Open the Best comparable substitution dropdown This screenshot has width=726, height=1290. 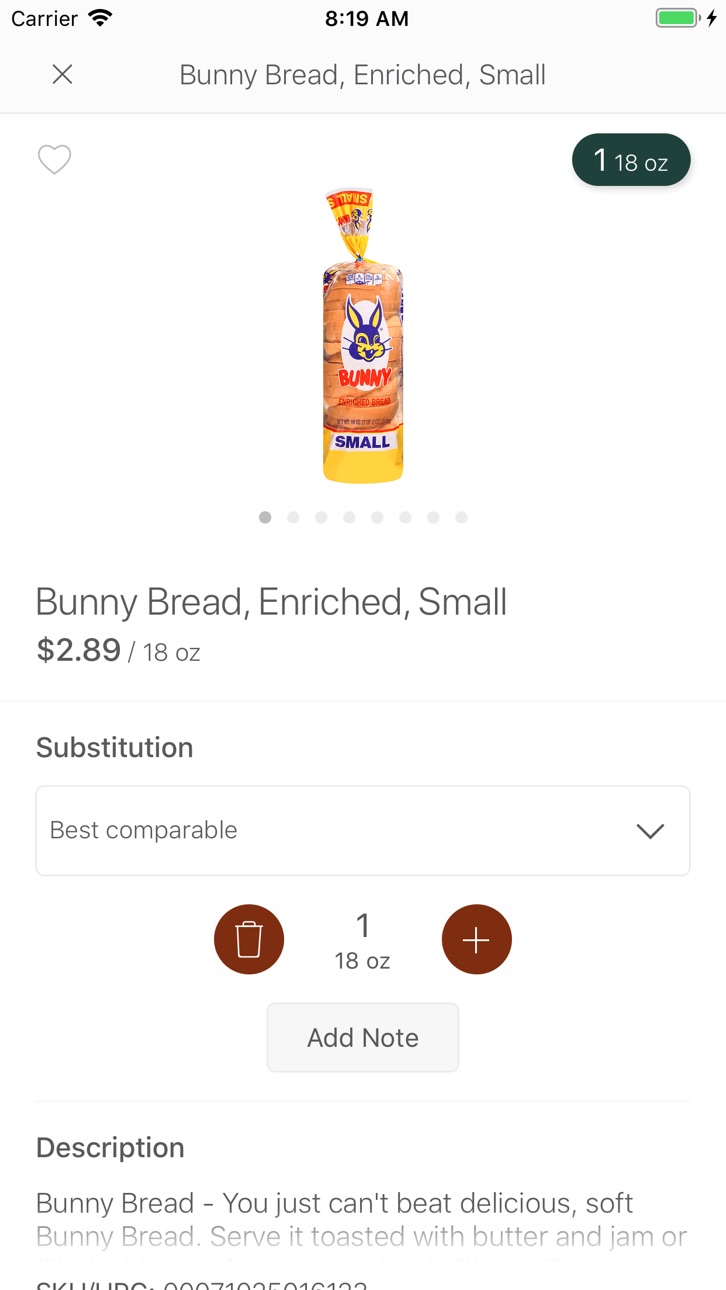click(x=363, y=831)
